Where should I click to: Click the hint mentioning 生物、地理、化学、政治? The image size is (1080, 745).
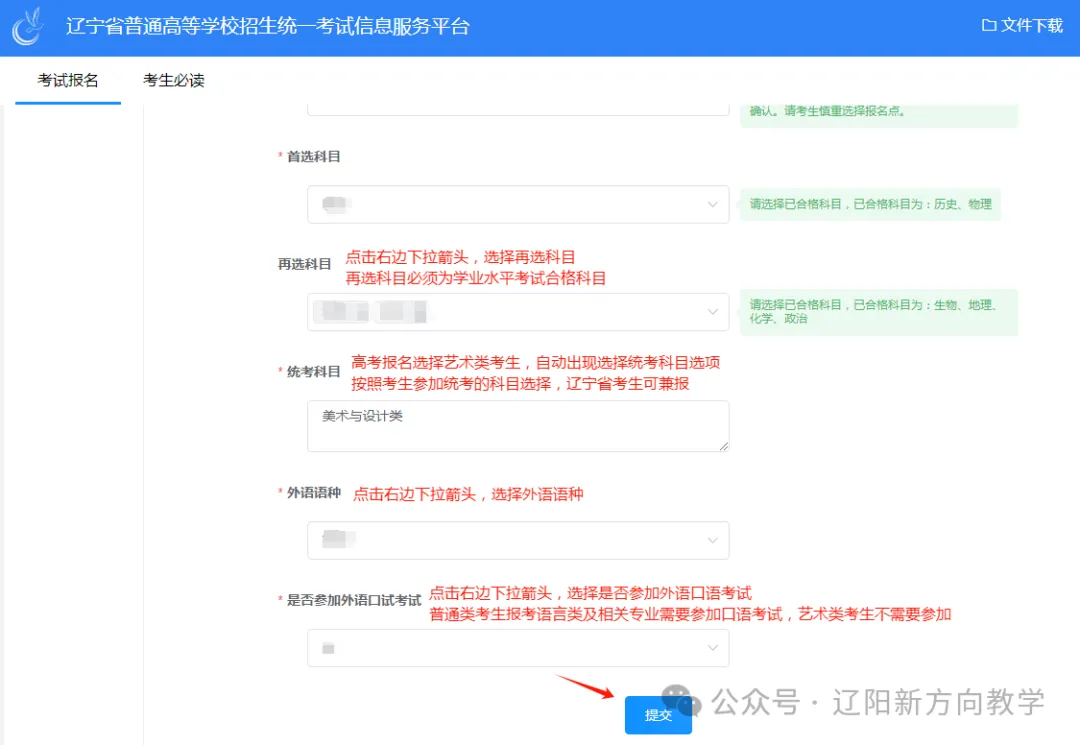click(x=878, y=312)
